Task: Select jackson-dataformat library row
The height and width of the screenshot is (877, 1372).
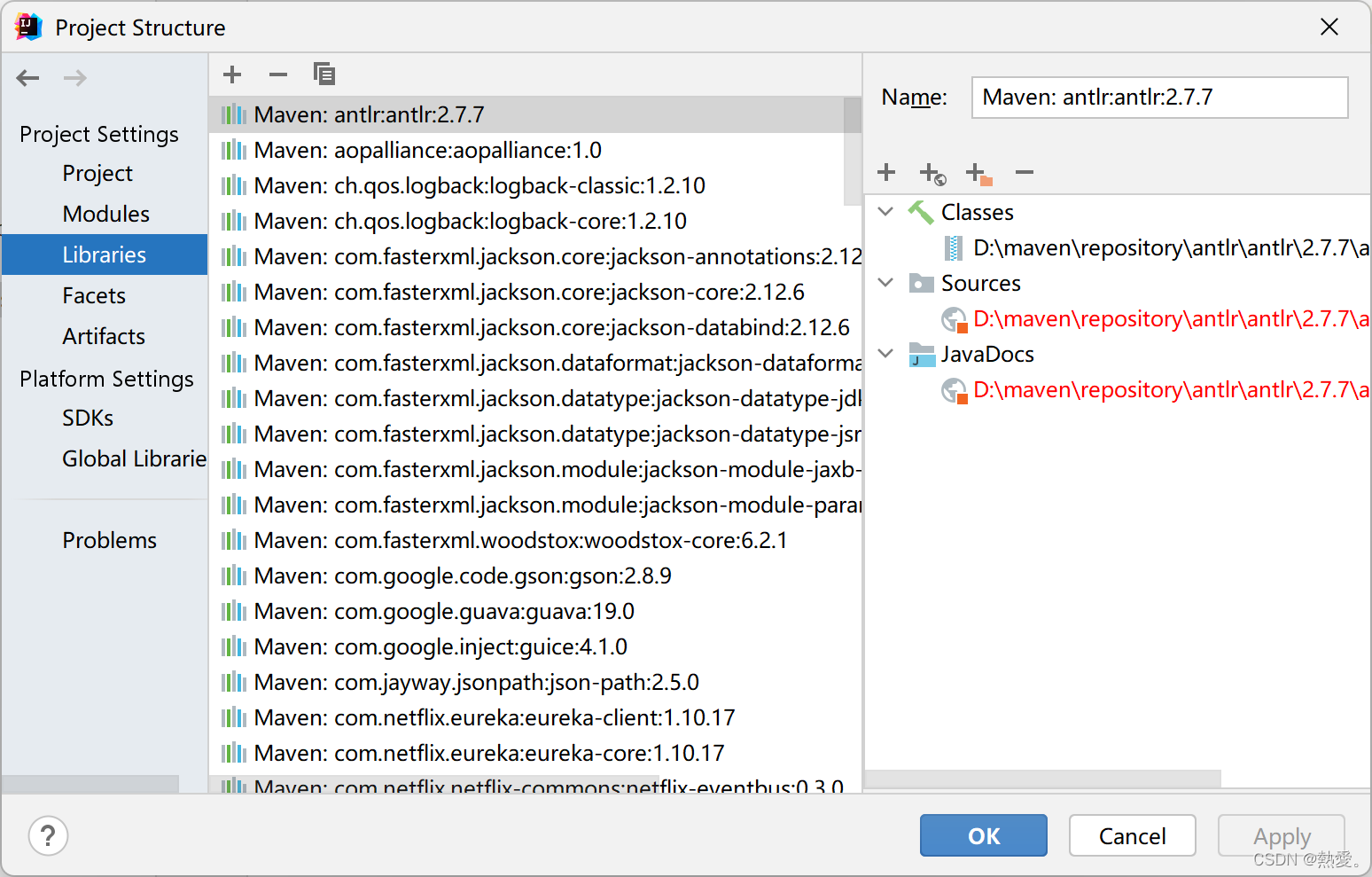Action: point(535,363)
